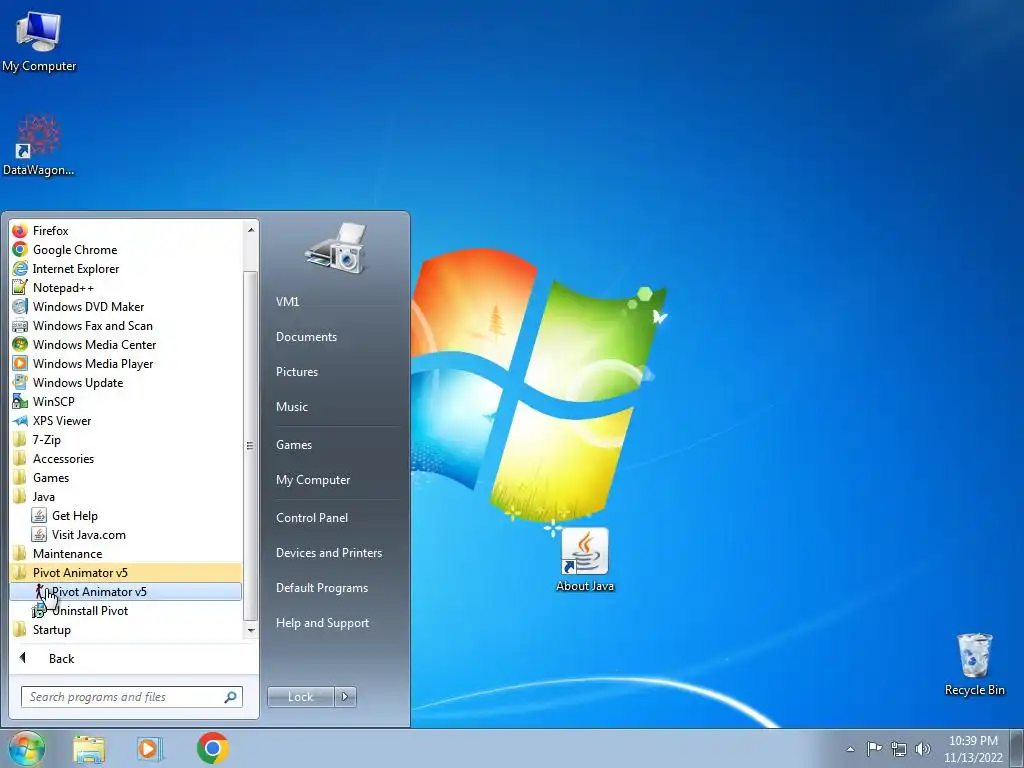The width and height of the screenshot is (1024, 768).
Task: Open the My Computer desktop icon
Action: 39,40
